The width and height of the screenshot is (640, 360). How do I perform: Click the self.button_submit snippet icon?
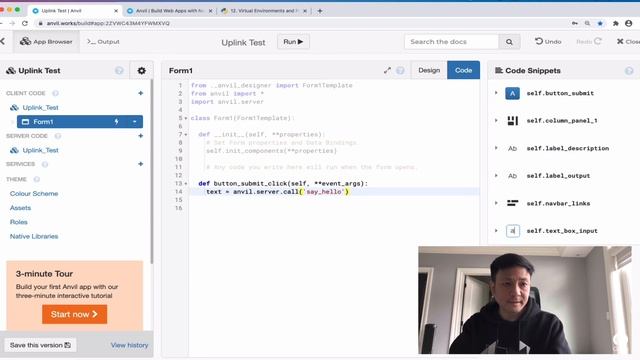click(x=512, y=93)
